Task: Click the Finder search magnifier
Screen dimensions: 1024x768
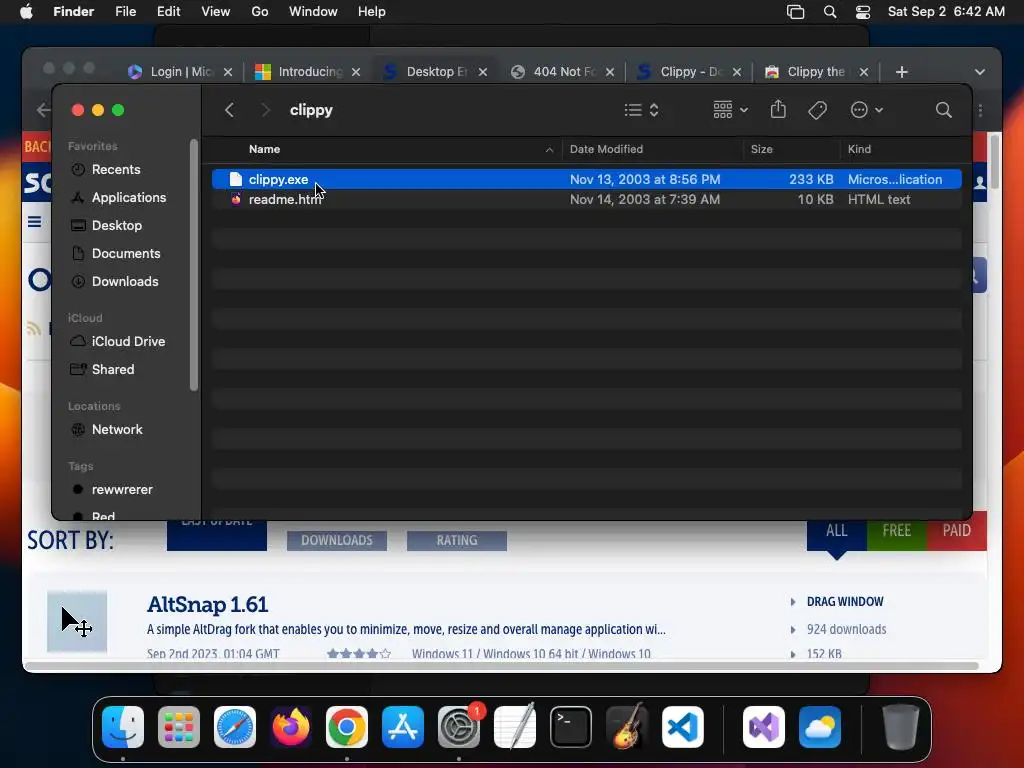Action: point(943,110)
